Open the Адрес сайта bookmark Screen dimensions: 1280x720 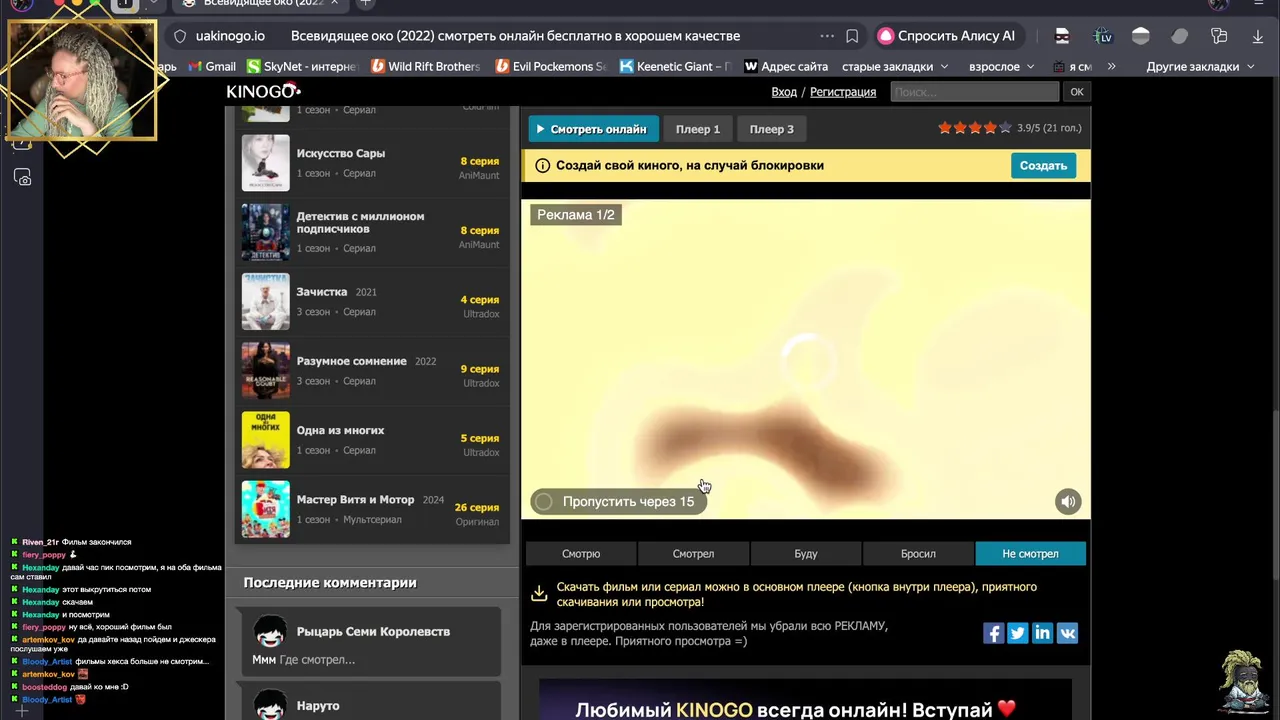pos(786,67)
